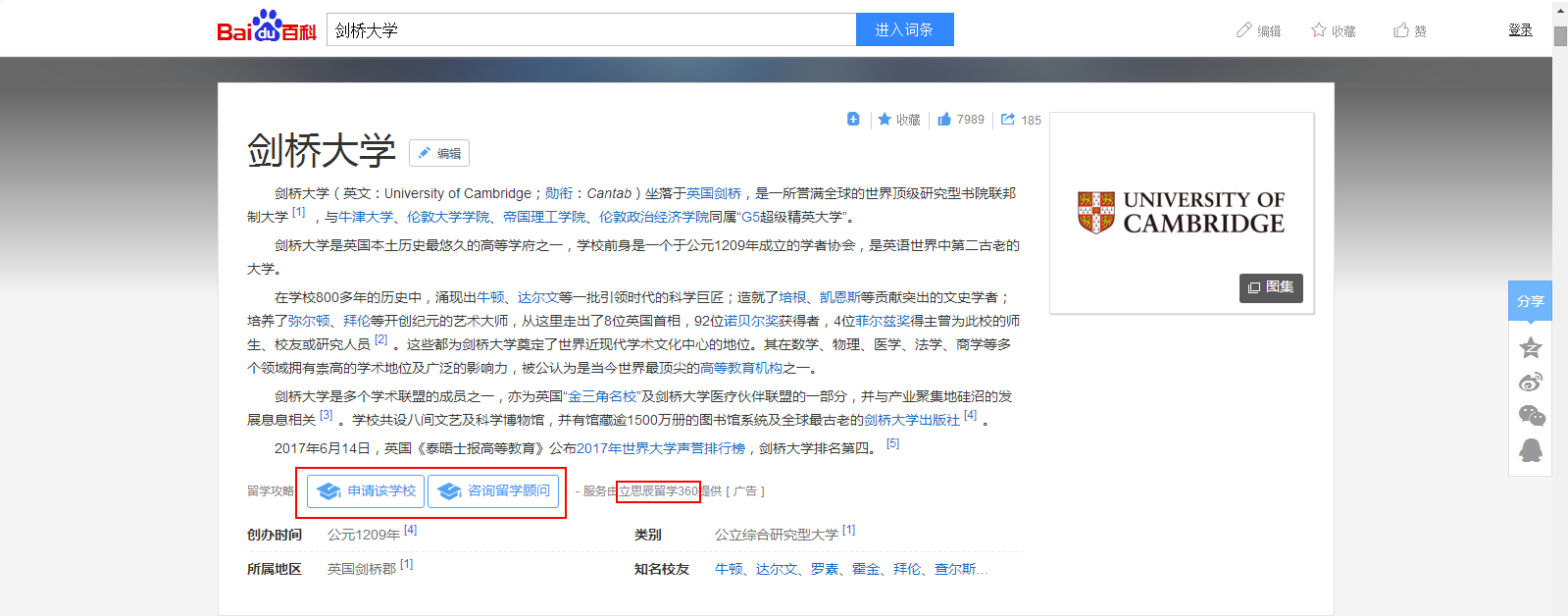The width and height of the screenshot is (1568, 616).
Task: Open the 图集 gallery button
Action: [x=1271, y=287]
